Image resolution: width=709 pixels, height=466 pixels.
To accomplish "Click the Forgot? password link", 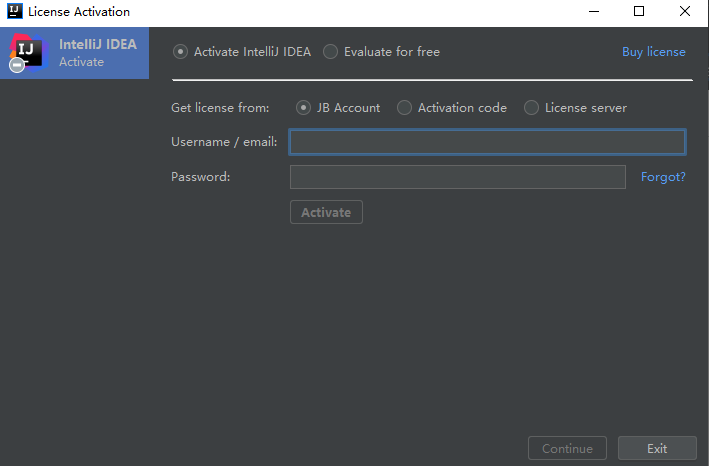I will [663, 177].
